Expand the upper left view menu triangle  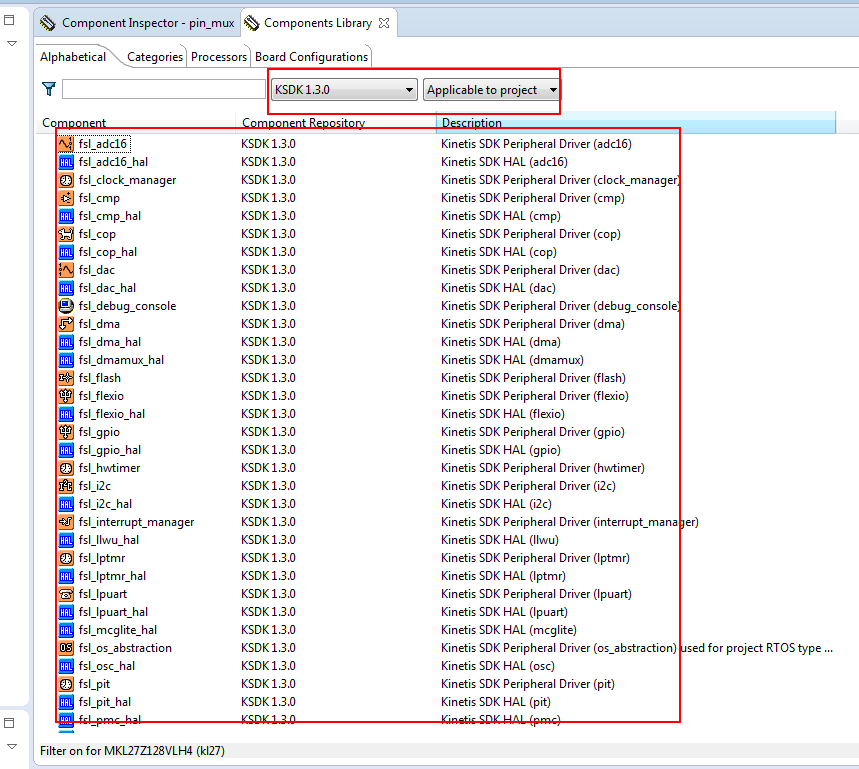pyautogui.click(x=12, y=43)
